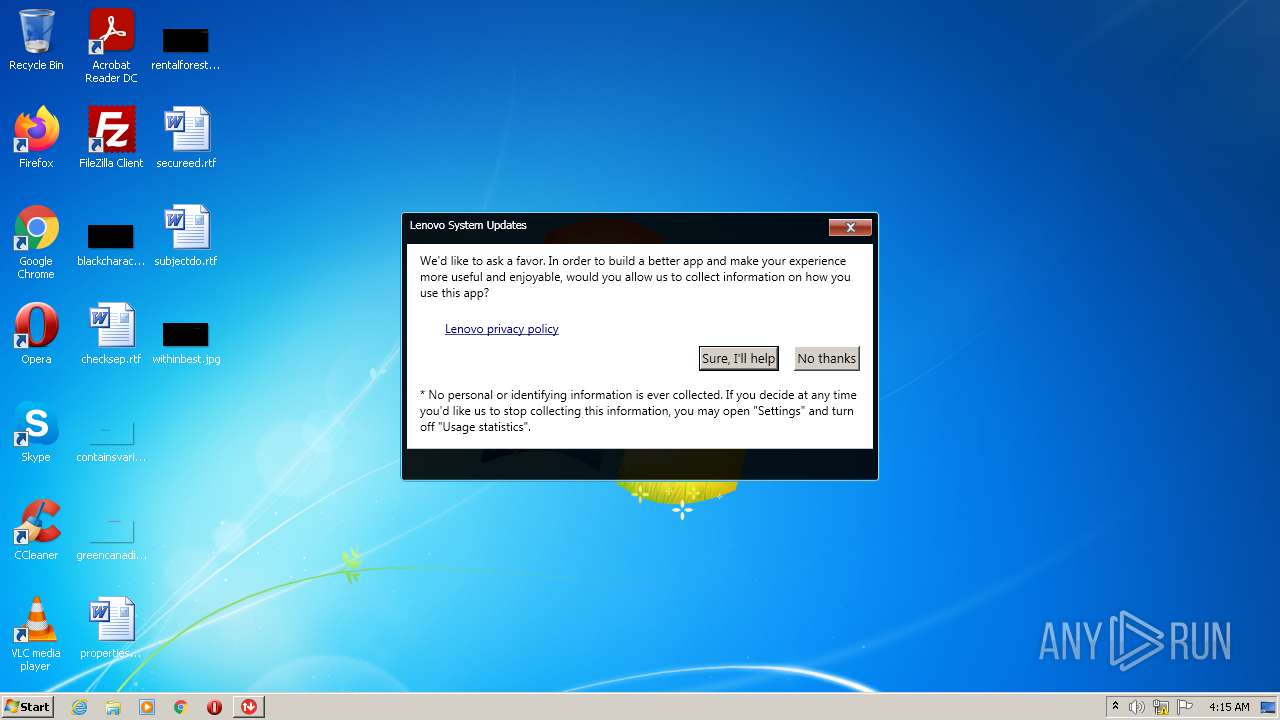The image size is (1280, 720).
Task: Select the FileZilla Client shortcut
Action: point(111,138)
